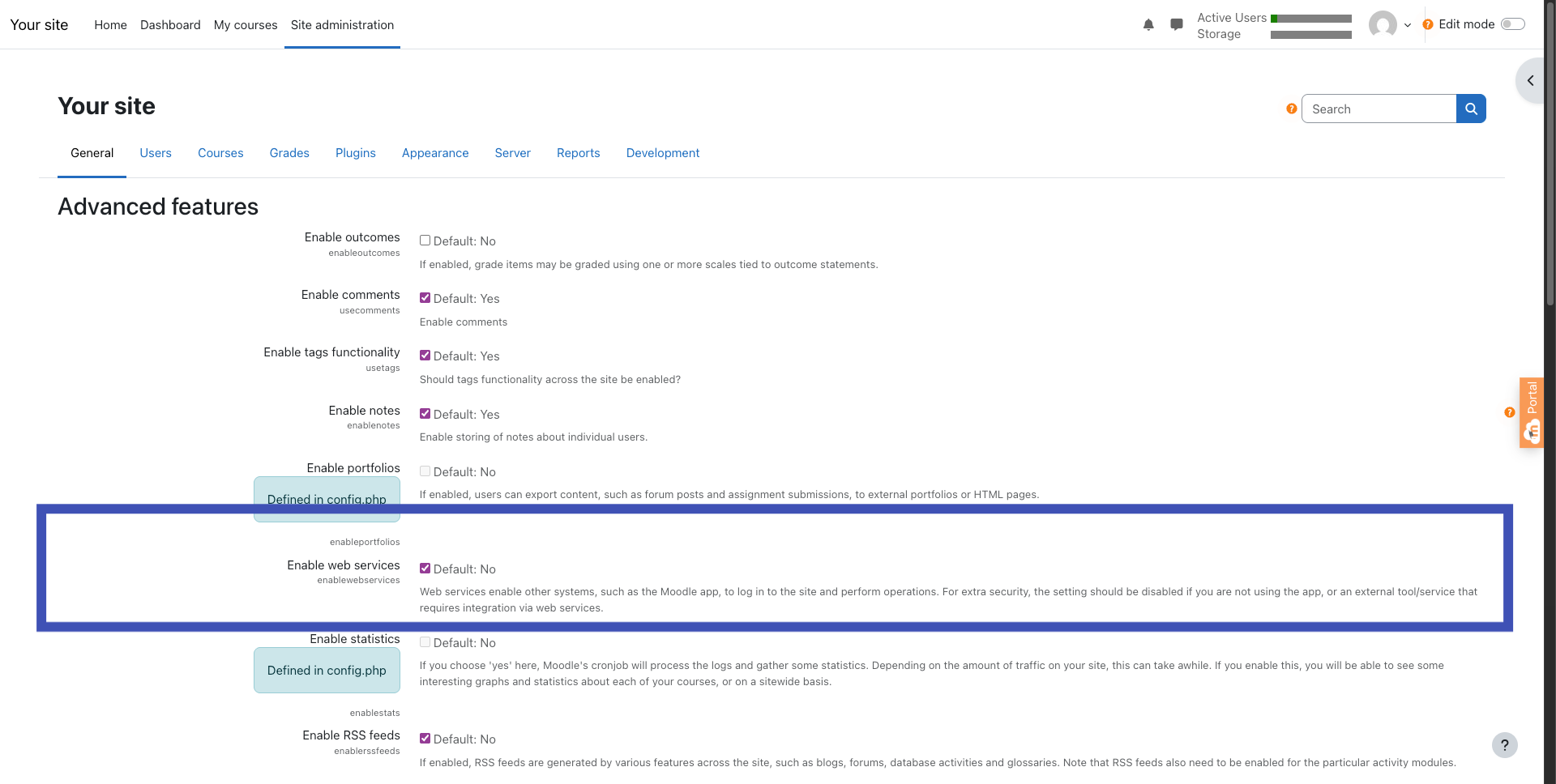Click the user avatar picture

point(1383,25)
